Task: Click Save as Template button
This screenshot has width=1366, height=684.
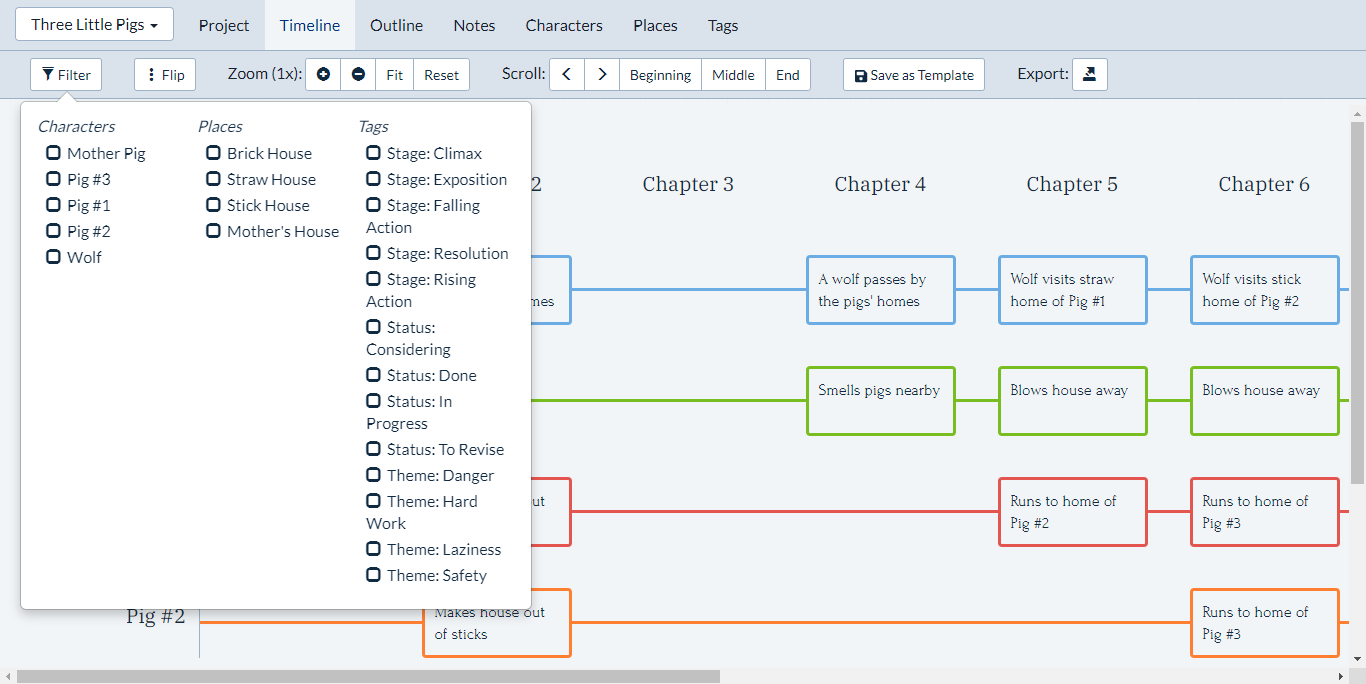Action: point(914,75)
